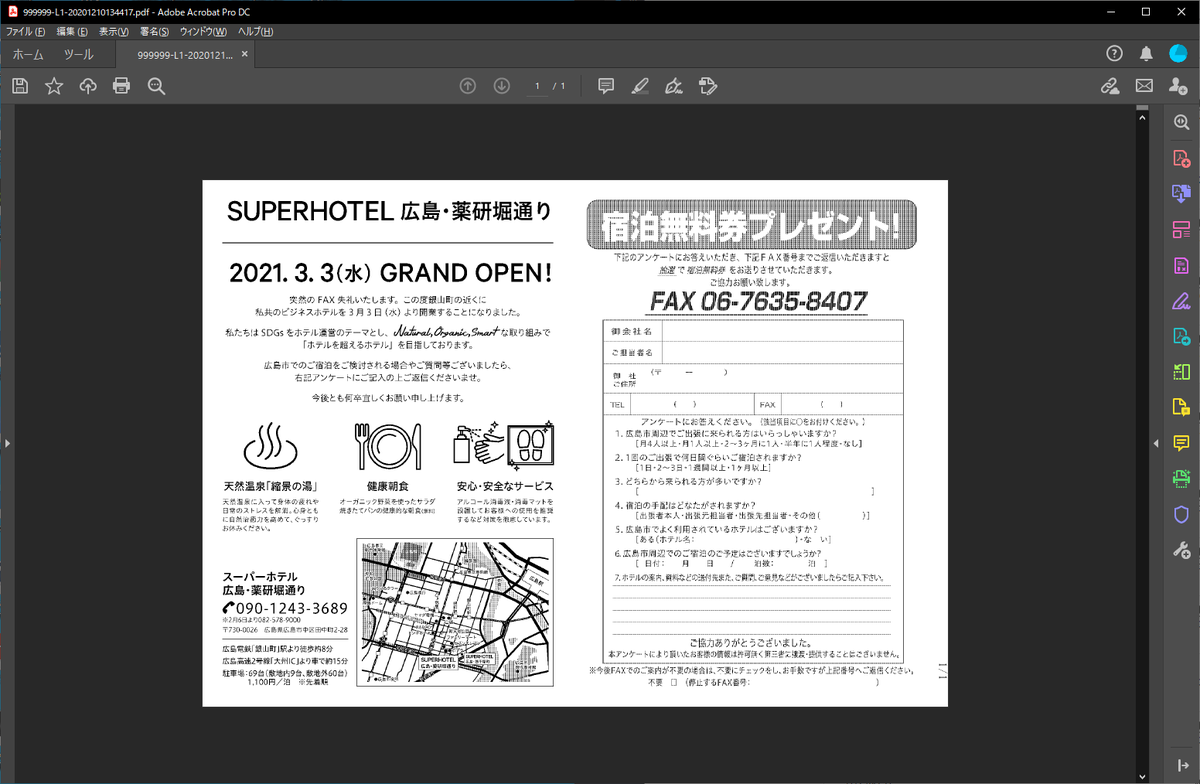Select the highlighter pen tool
Viewport: 1200px width, 784px height.
pos(640,86)
